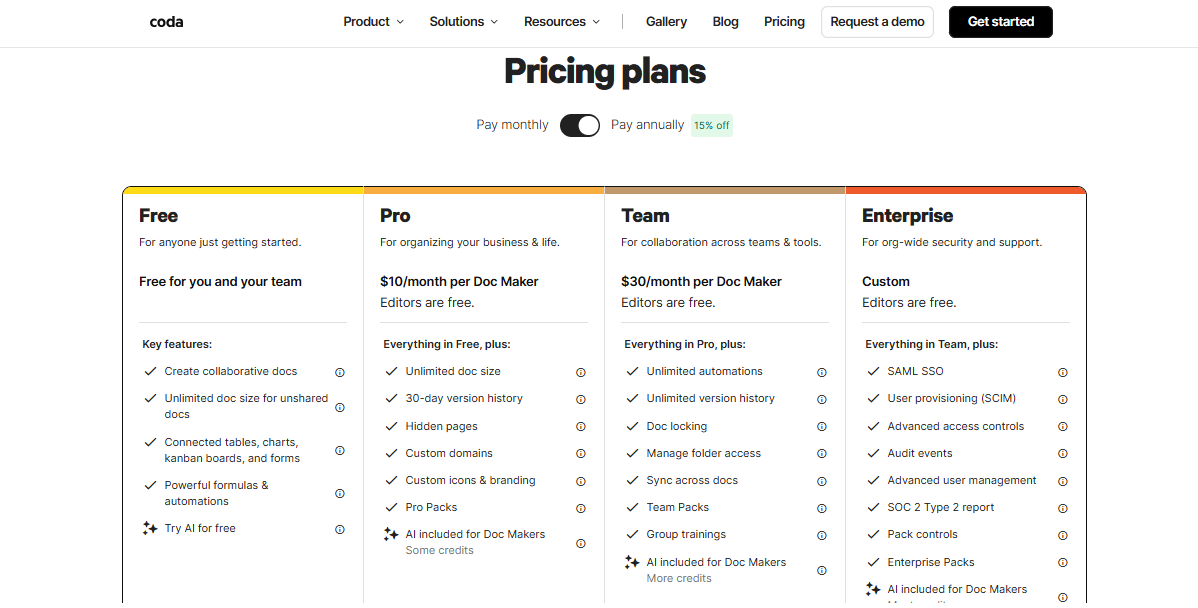The height and width of the screenshot is (608, 1198).
Task: Open info icon for Advanced user management
Action: tap(1062, 481)
